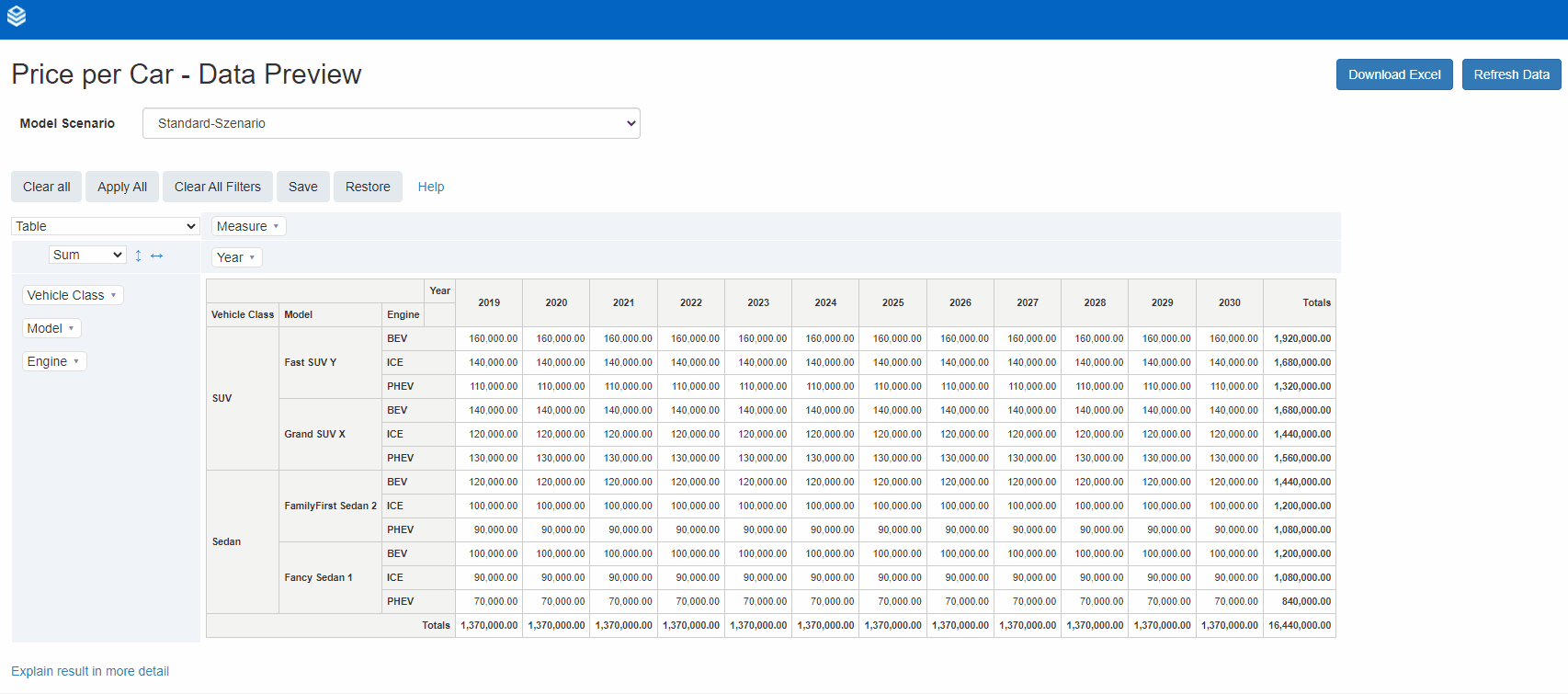1568x694 pixels.
Task: Click Refresh Data button
Action: 1511,74
